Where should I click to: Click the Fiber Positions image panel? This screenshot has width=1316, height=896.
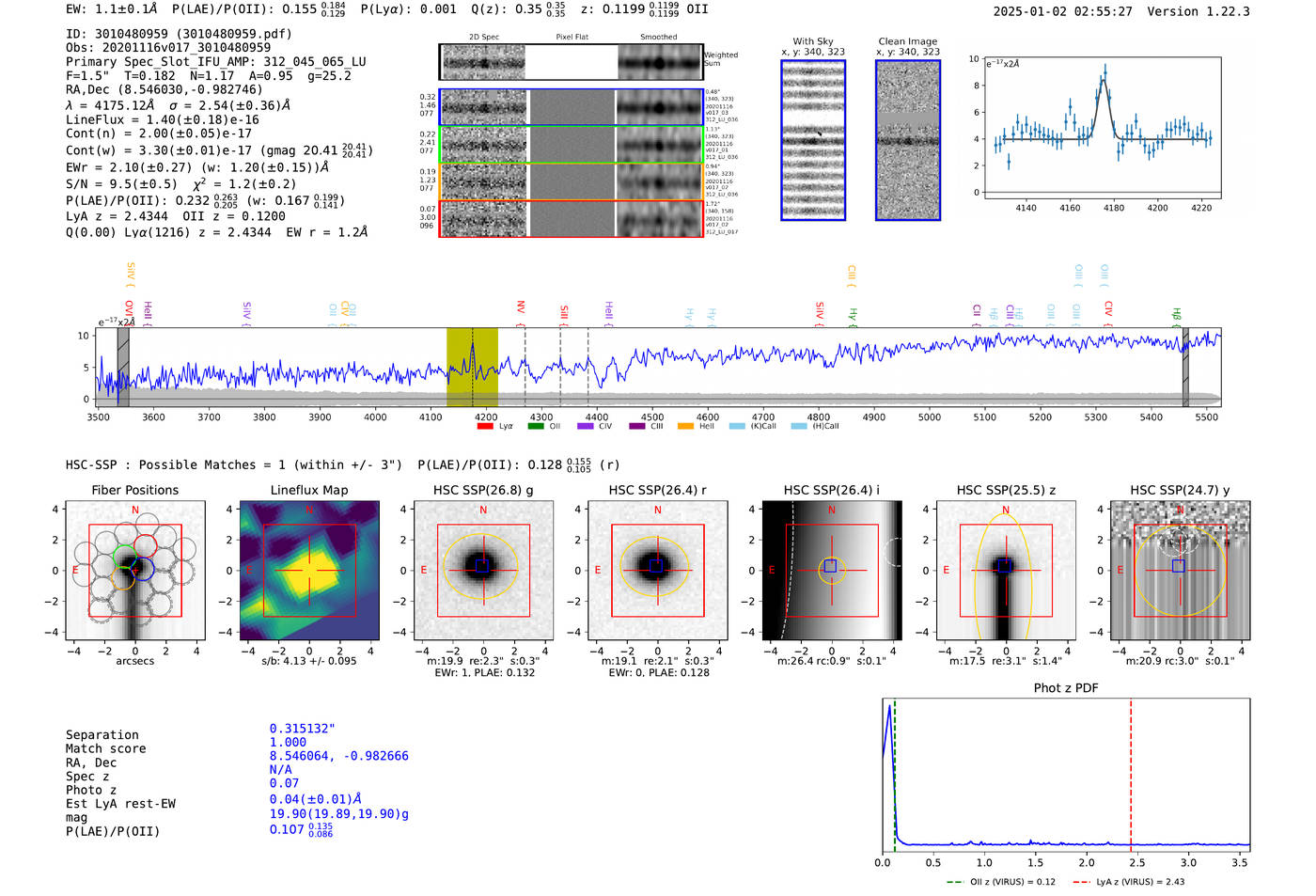[135, 571]
